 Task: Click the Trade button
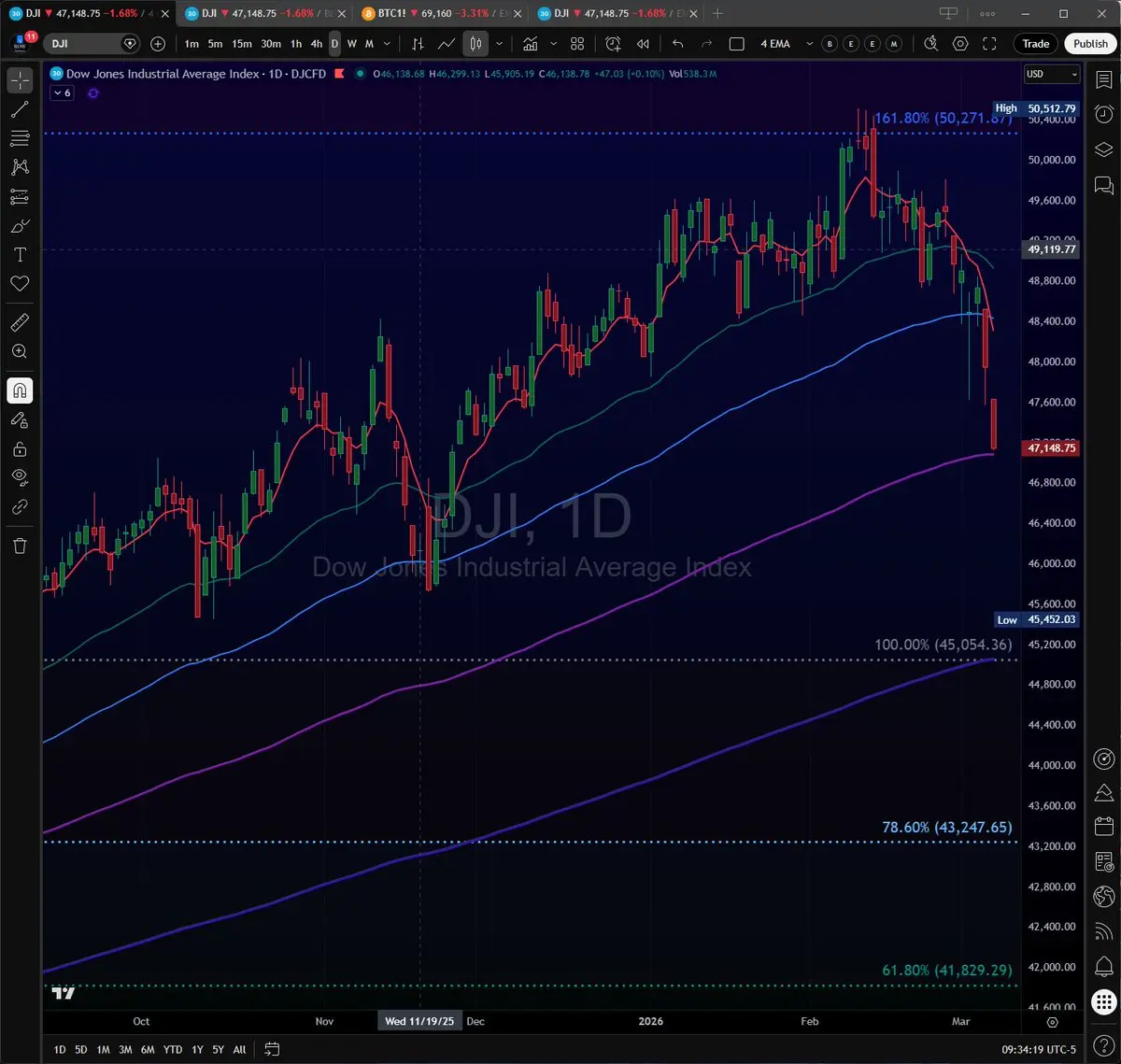(x=1036, y=44)
